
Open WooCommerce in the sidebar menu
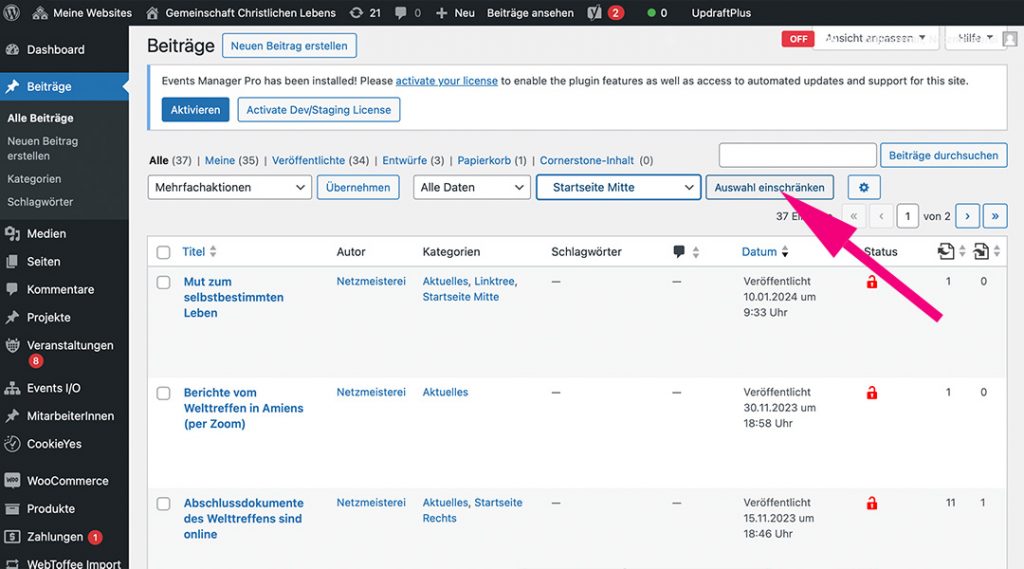coord(67,480)
